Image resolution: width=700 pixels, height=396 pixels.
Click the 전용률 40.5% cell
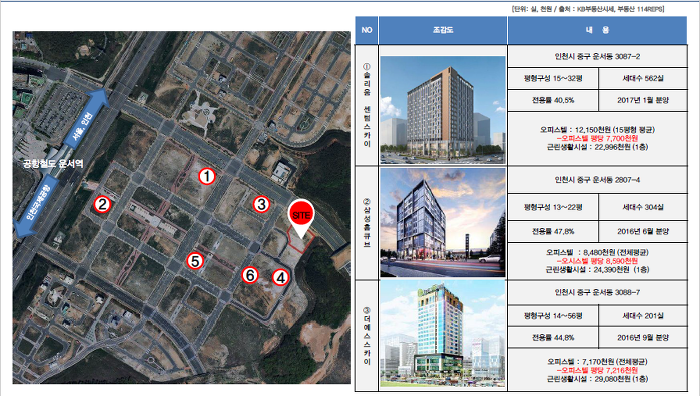click(x=553, y=100)
